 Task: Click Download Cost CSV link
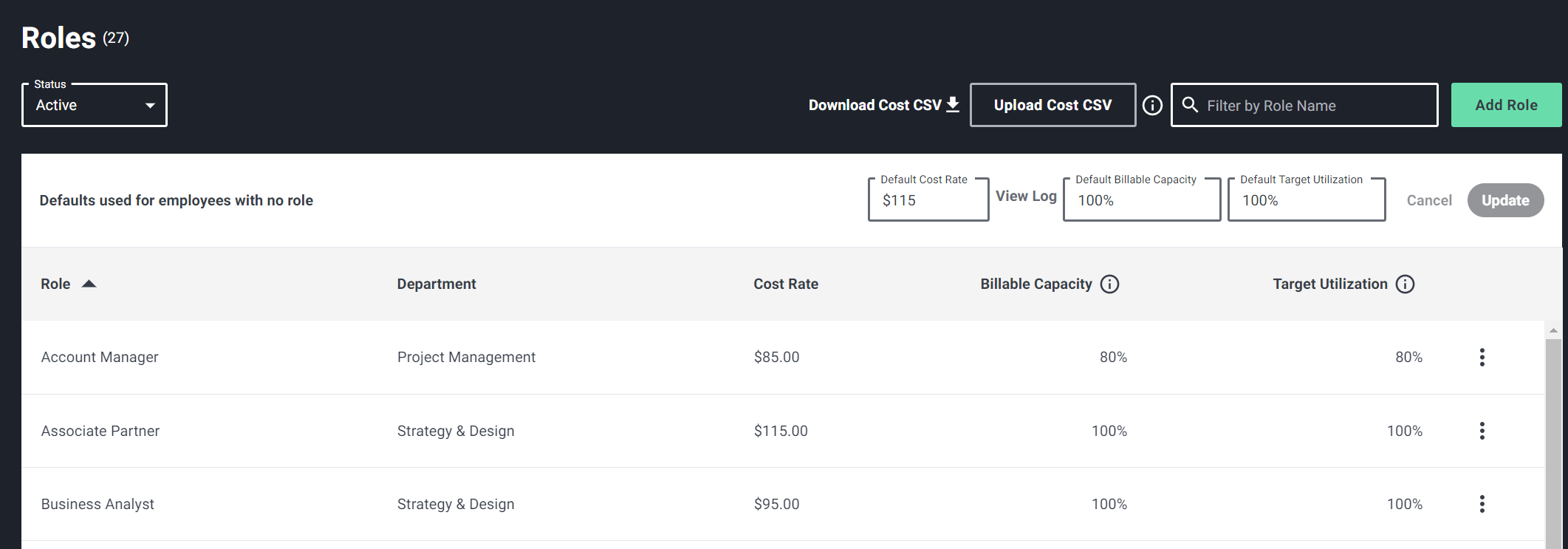[x=883, y=106]
